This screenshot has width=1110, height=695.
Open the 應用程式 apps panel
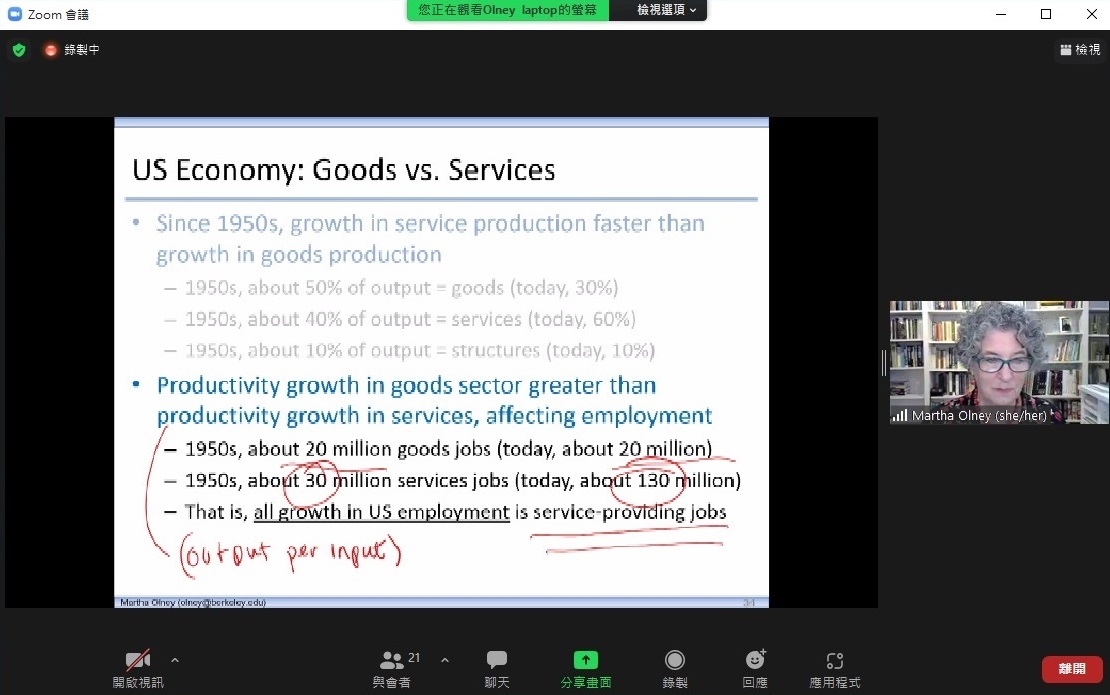tap(834, 661)
